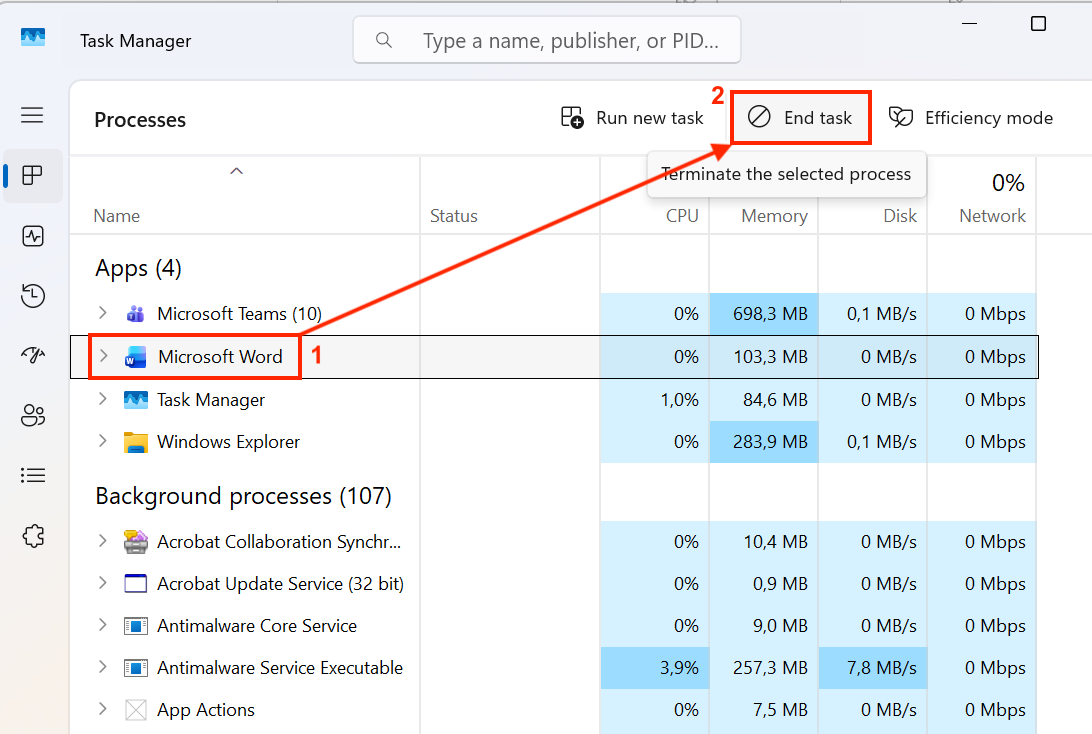Click the Settings icon in the sidebar
The height and width of the screenshot is (734, 1092).
32,536
